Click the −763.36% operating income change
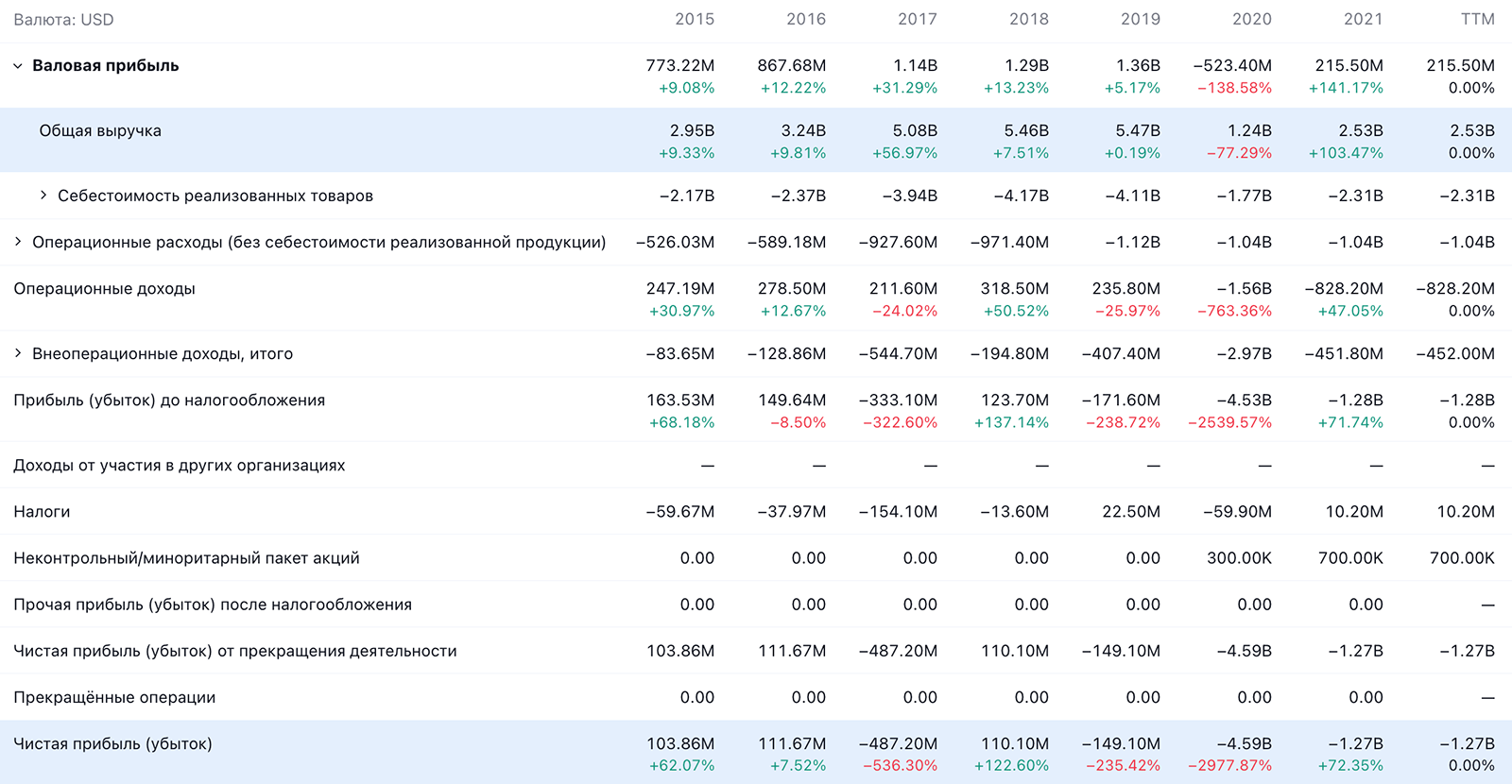Viewport: 1512px width, 784px height. click(1234, 312)
